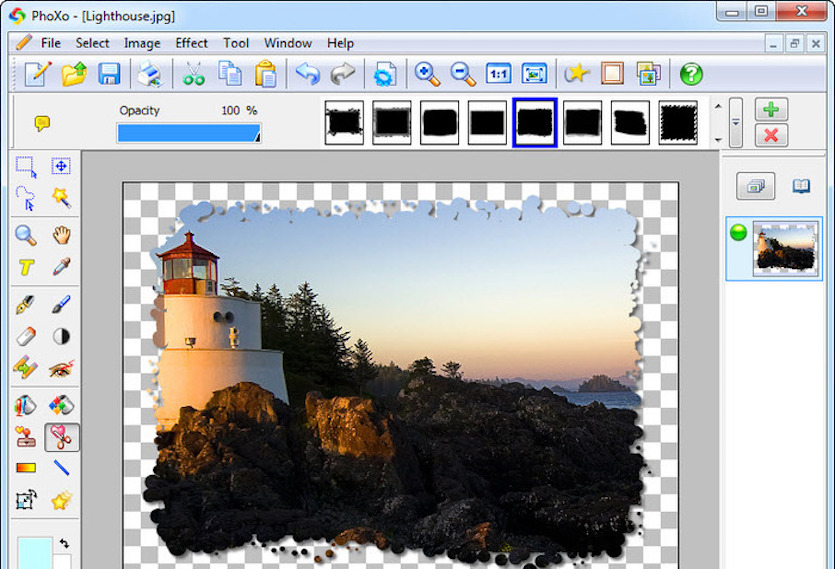Select the Eraser tool

26,336
